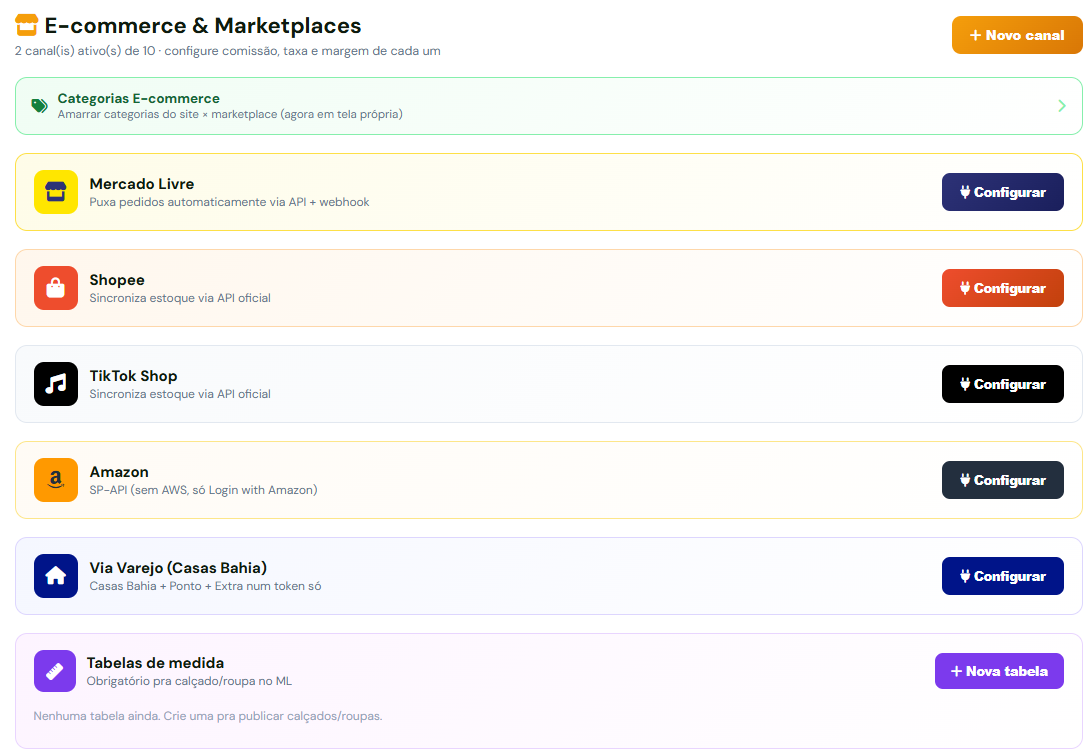The height and width of the screenshot is (753, 1086).
Task: Click the green tags icon in Categorias E-commerce
Action: (39, 105)
